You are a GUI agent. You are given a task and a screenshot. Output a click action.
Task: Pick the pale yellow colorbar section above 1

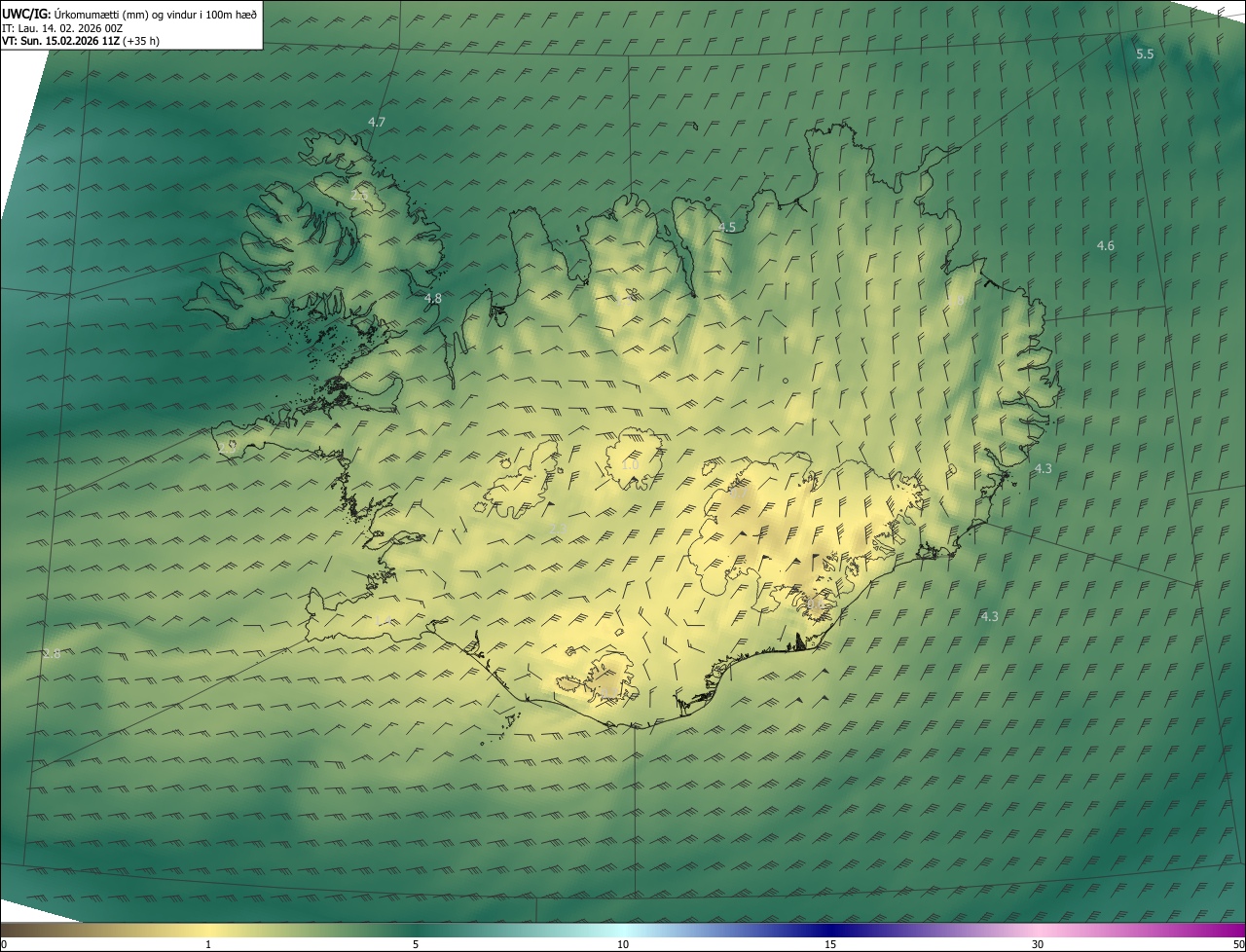click(x=207, y=930)
